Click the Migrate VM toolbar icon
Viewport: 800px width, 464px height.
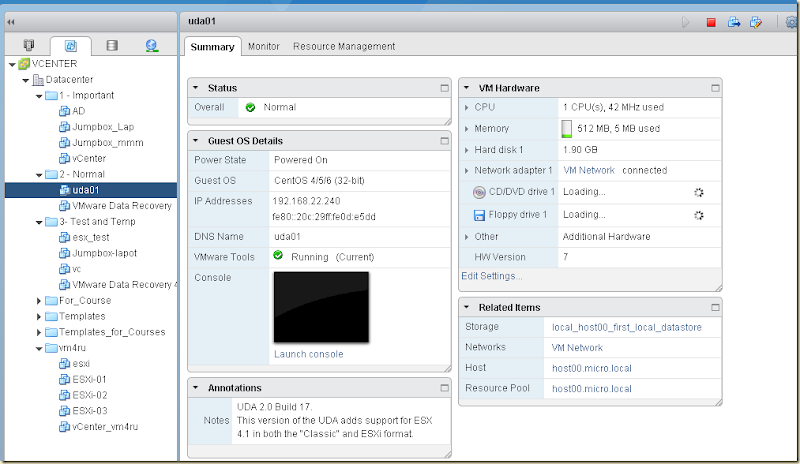[x=734, y=22]
